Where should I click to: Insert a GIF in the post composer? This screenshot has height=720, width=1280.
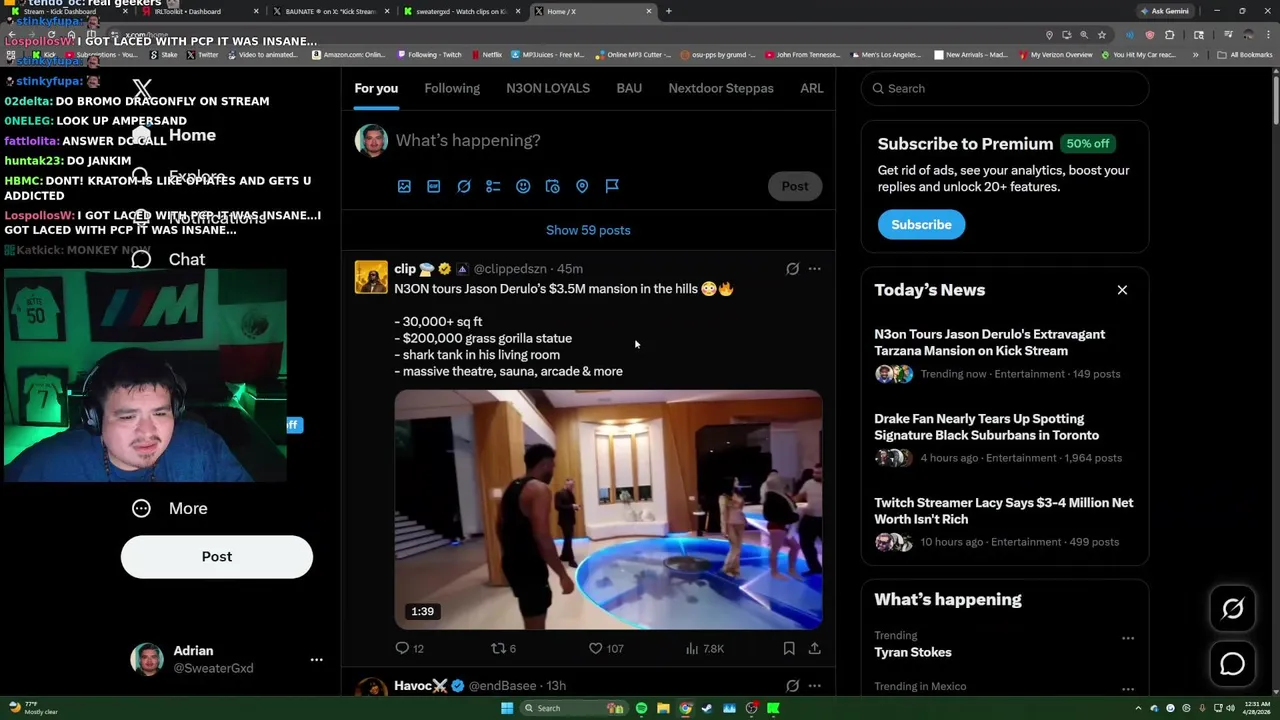[x=434, y=186]
